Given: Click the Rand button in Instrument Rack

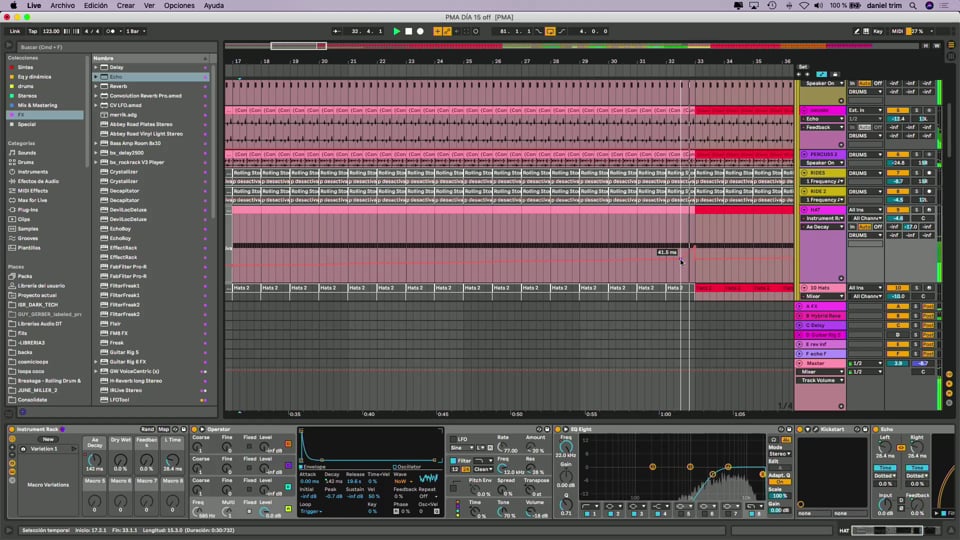Looking at the screenshot, I should click(148, 429).
